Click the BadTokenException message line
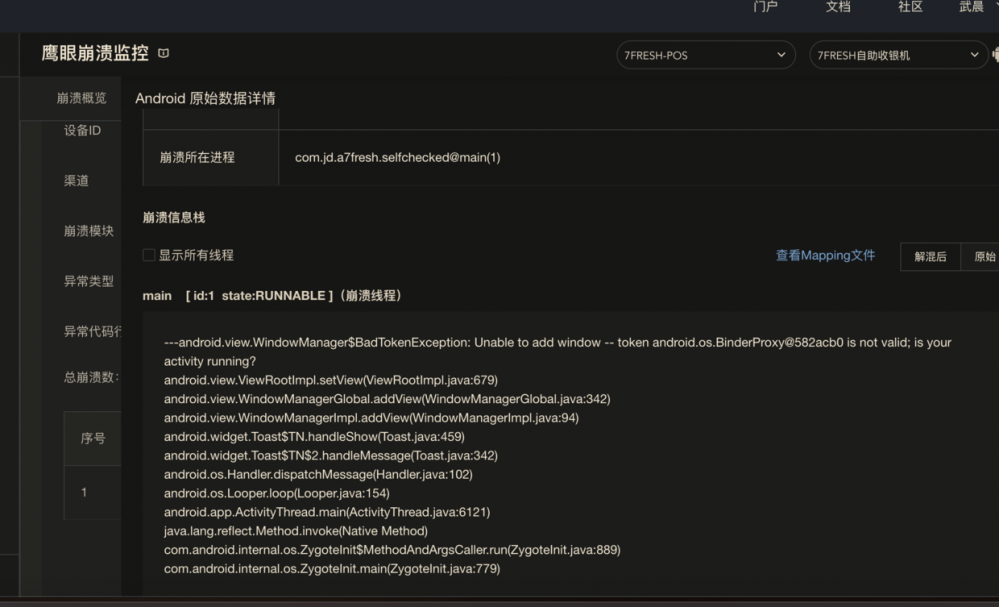 (557, 352)
